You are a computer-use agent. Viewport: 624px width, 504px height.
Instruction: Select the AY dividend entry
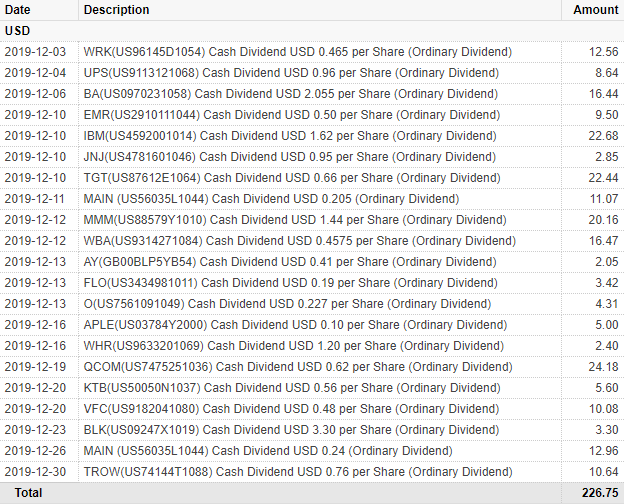point(312,262)
